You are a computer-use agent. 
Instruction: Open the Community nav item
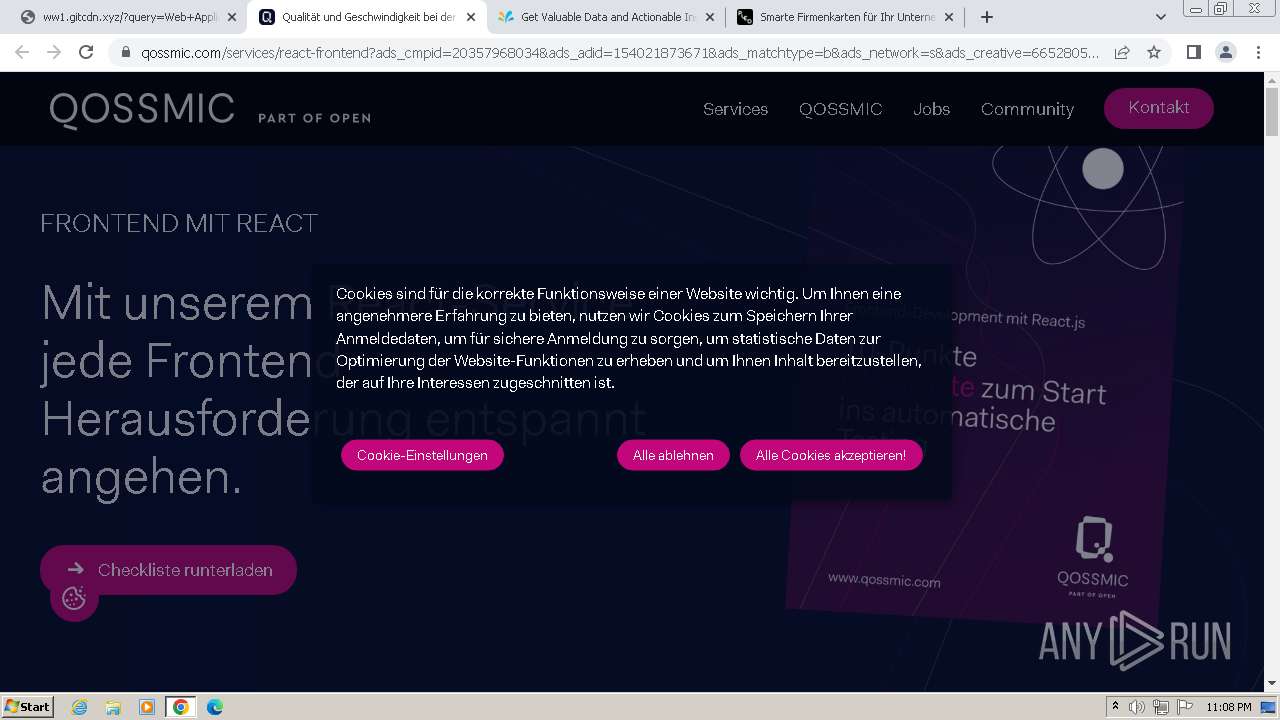1027,109
